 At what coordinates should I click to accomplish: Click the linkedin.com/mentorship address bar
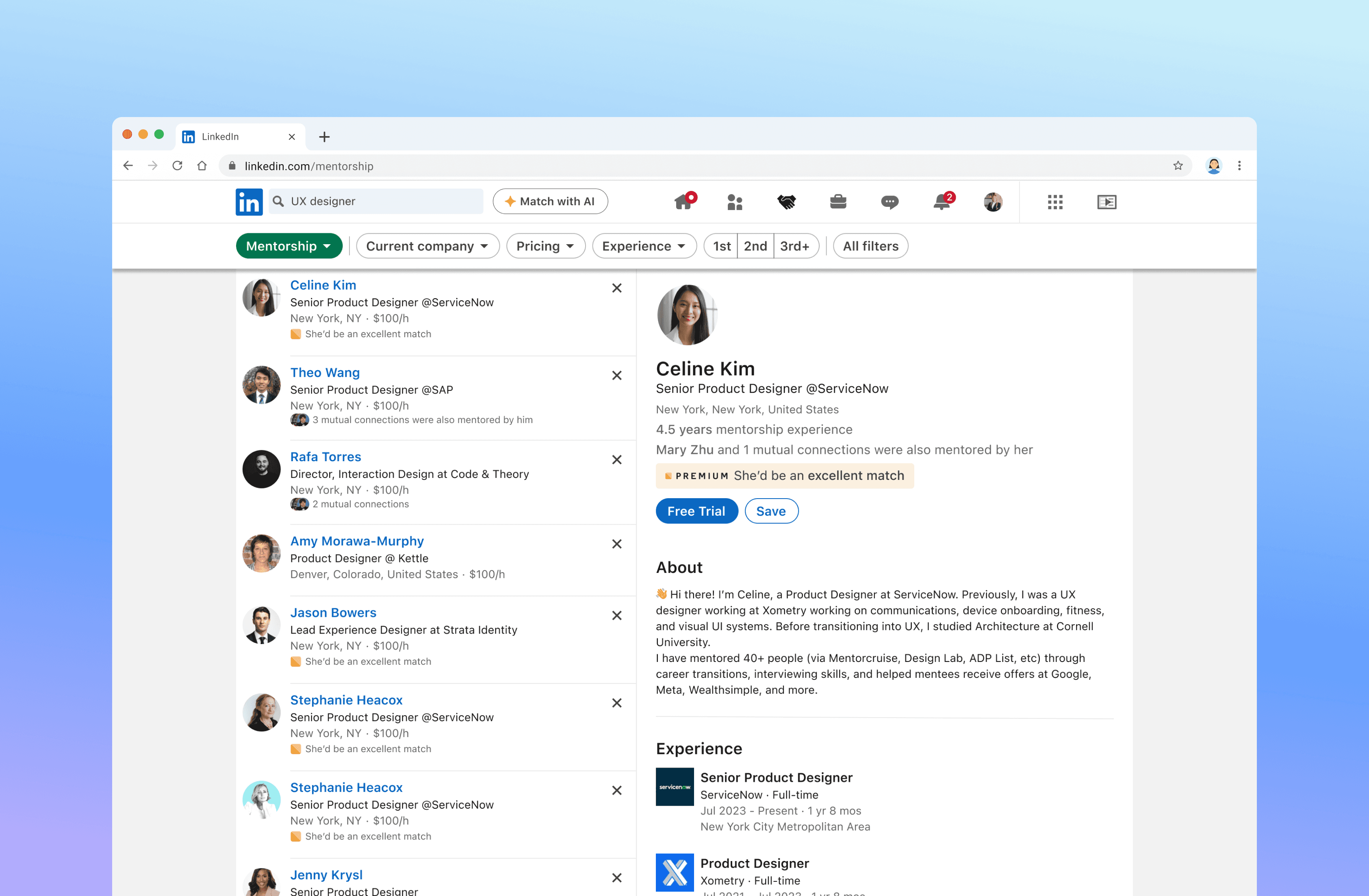click(x=705, y=166)
